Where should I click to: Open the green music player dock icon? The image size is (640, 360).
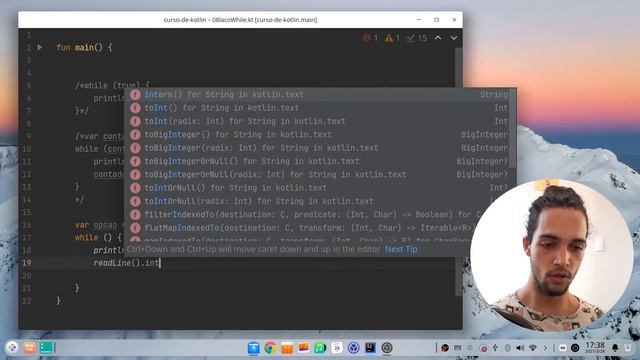pos(320,348)
